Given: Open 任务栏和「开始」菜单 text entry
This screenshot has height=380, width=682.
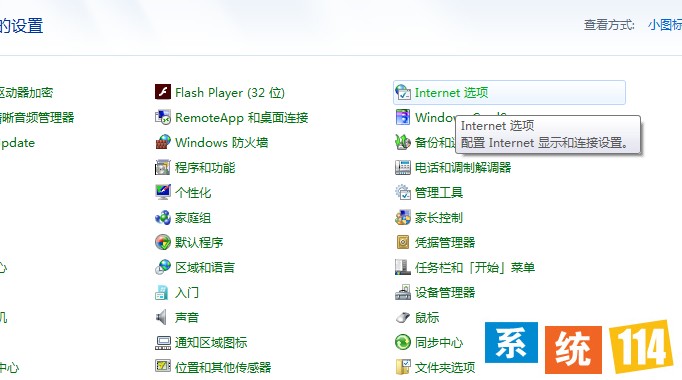Looking at the screenshot, I should [475, 267].
